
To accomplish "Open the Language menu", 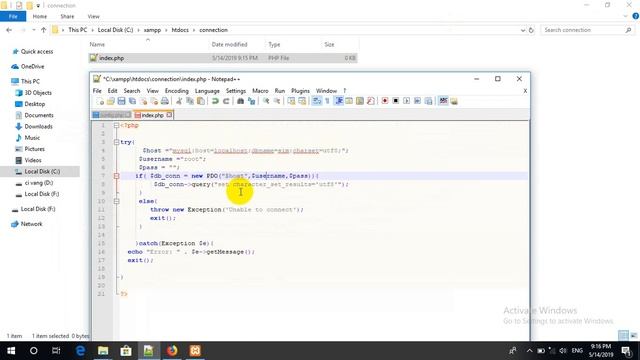I will [207, 91].
